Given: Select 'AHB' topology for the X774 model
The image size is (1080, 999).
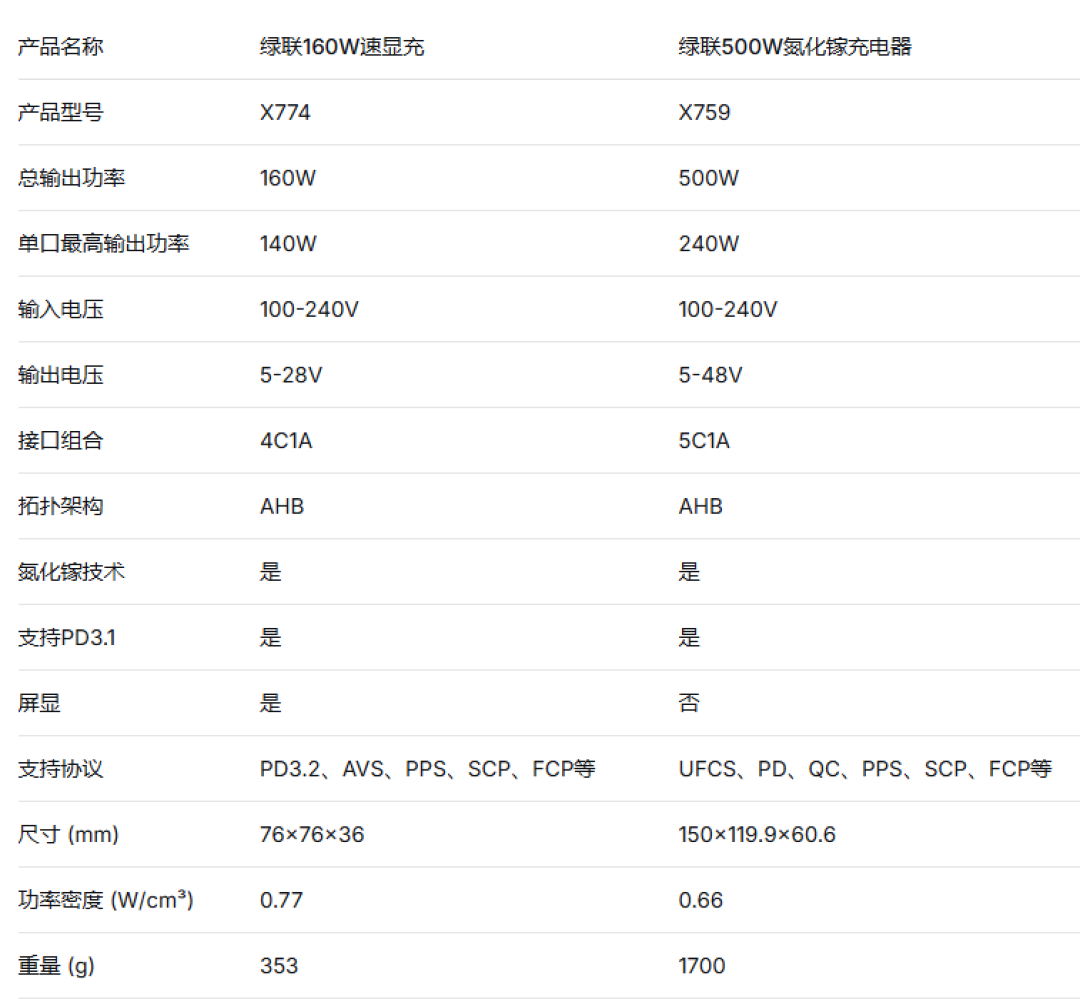Looking at the screenshot, I should coord(282,506).
